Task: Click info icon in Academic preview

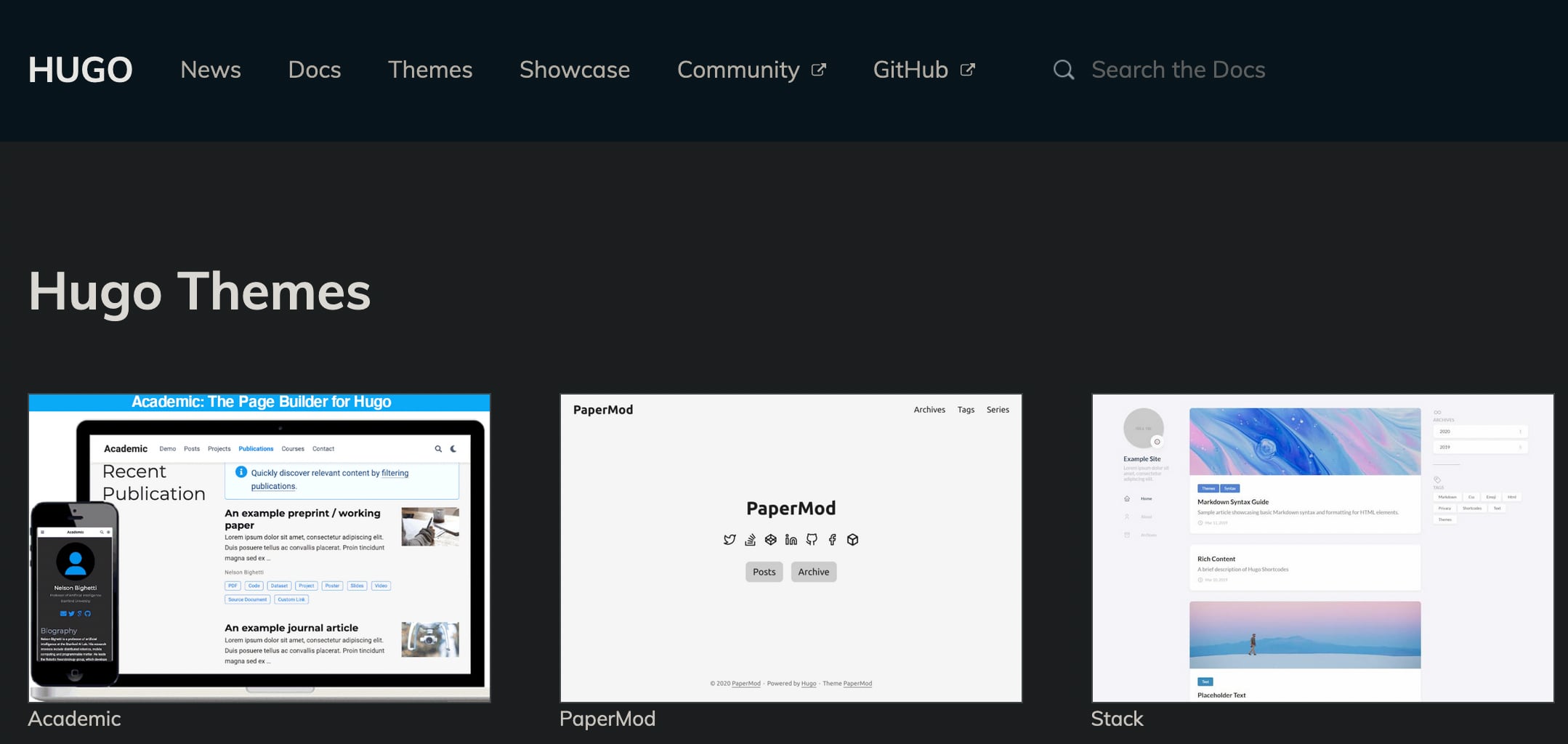Action: (x=241, y=472)
